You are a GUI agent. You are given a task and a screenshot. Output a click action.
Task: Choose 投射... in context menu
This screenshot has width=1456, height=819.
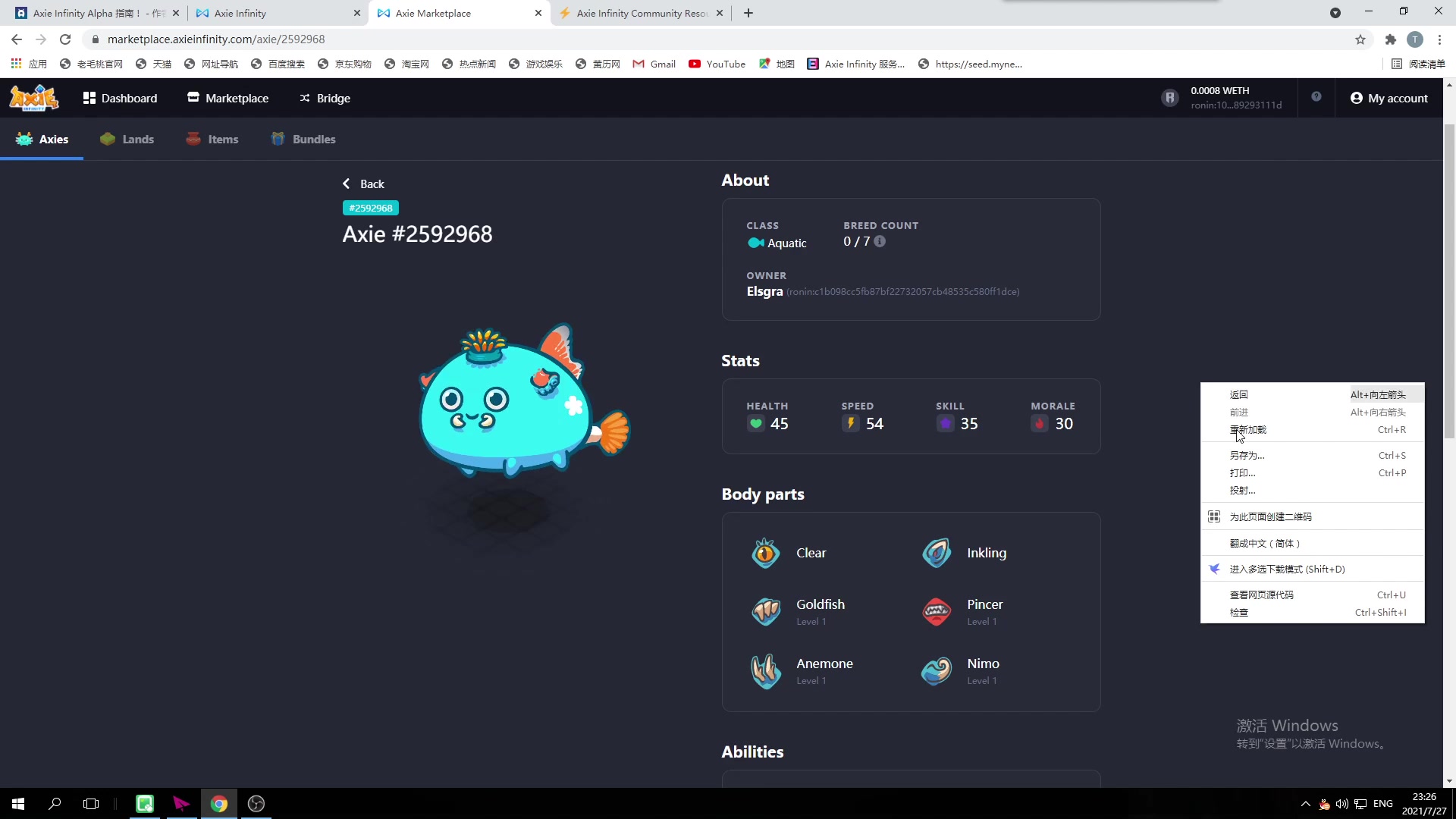coord(1312,491)
